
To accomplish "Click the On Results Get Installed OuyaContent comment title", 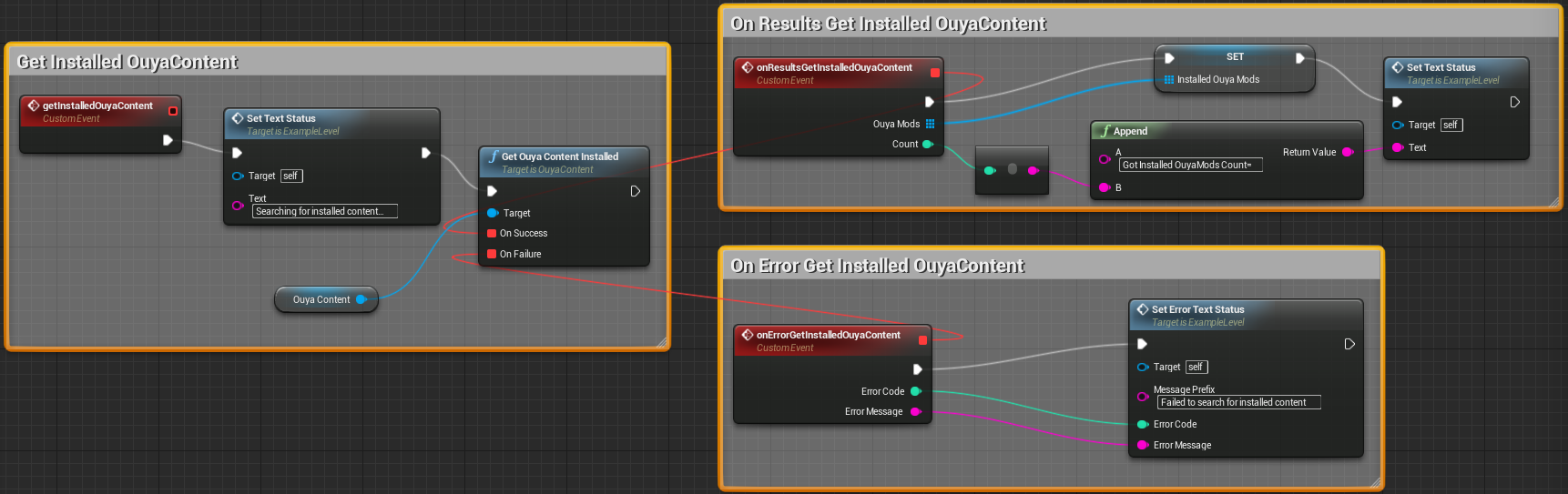I will tap(888, 24).
